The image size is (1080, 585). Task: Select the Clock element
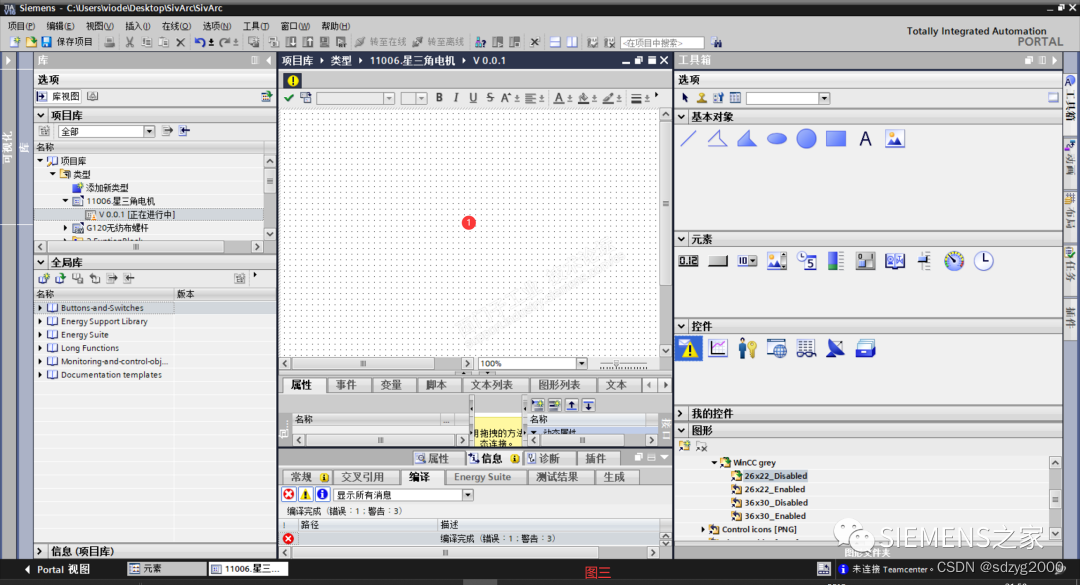pyautogui.click(x=984, y=260)
